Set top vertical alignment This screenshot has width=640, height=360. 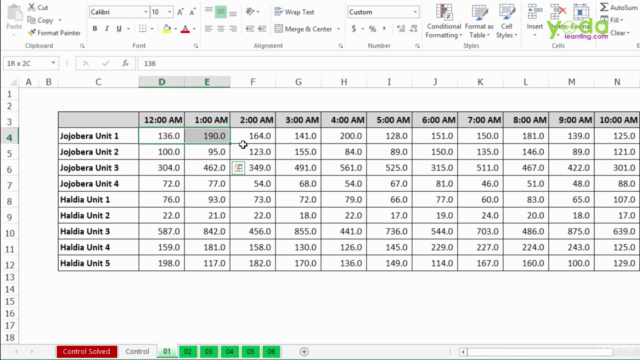click(209, 11)
